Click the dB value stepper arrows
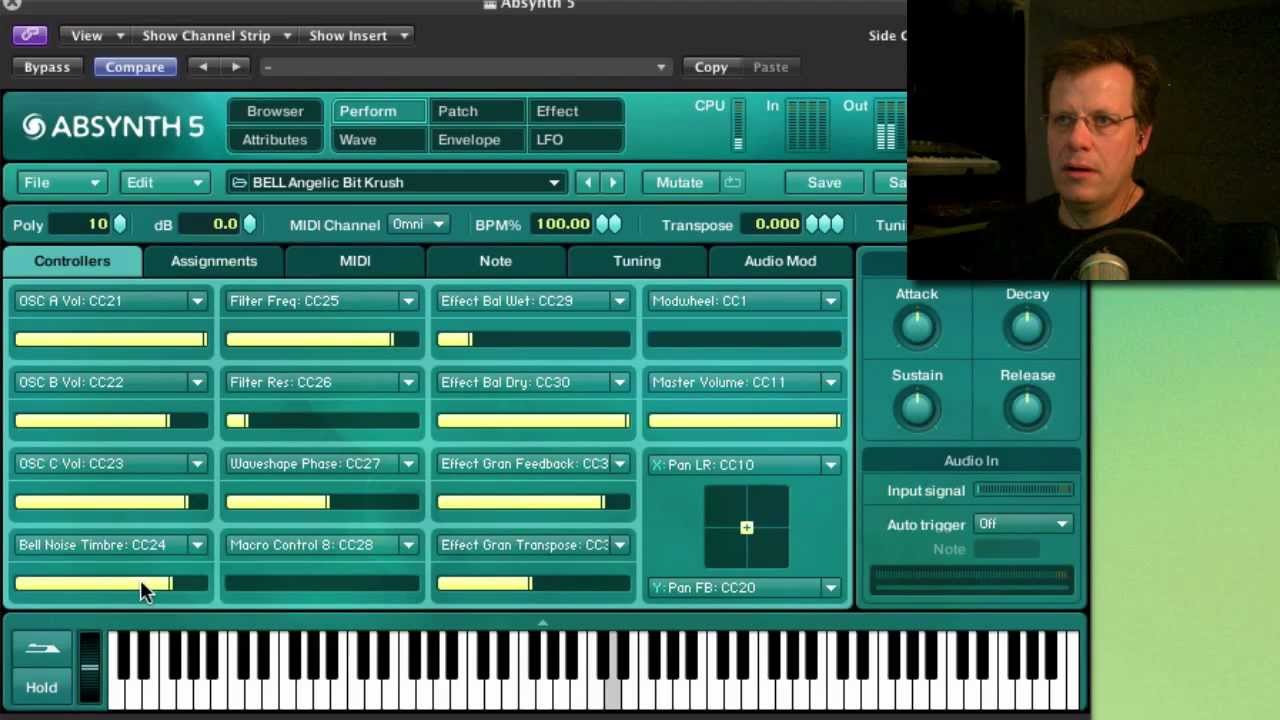The image size is (1280, 720). (250, 224)
